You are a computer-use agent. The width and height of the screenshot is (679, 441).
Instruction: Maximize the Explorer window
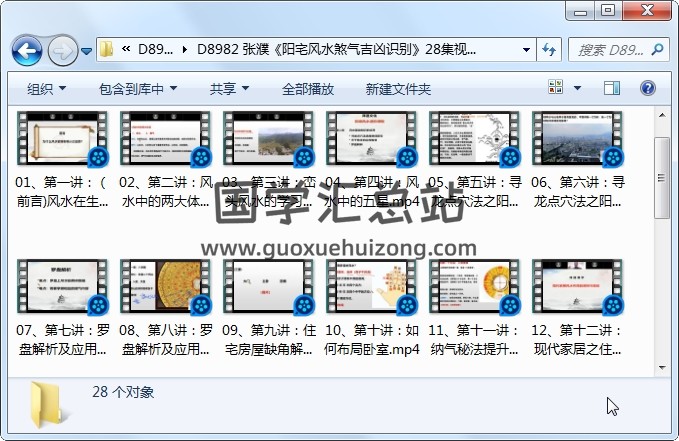tap(608, 11)
